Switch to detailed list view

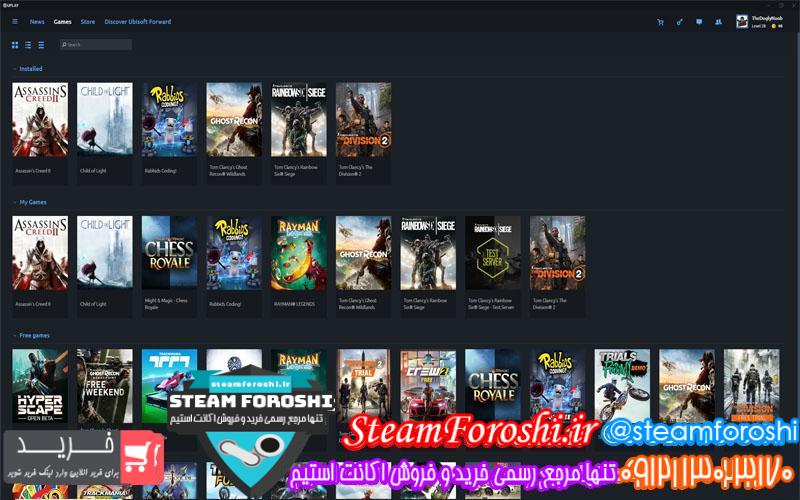tap(28, 45)
